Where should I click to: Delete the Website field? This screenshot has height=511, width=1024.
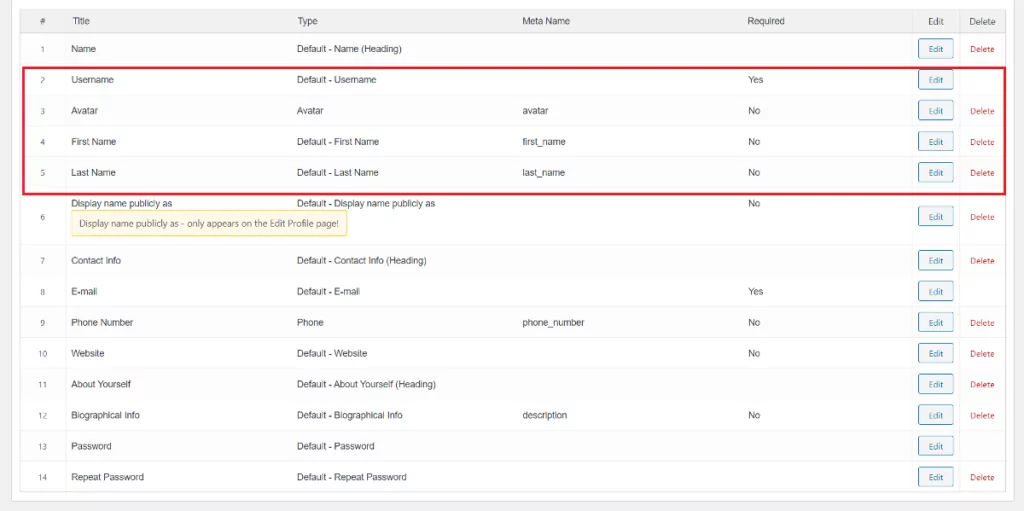pyautogui.click(x=982, y=354)
